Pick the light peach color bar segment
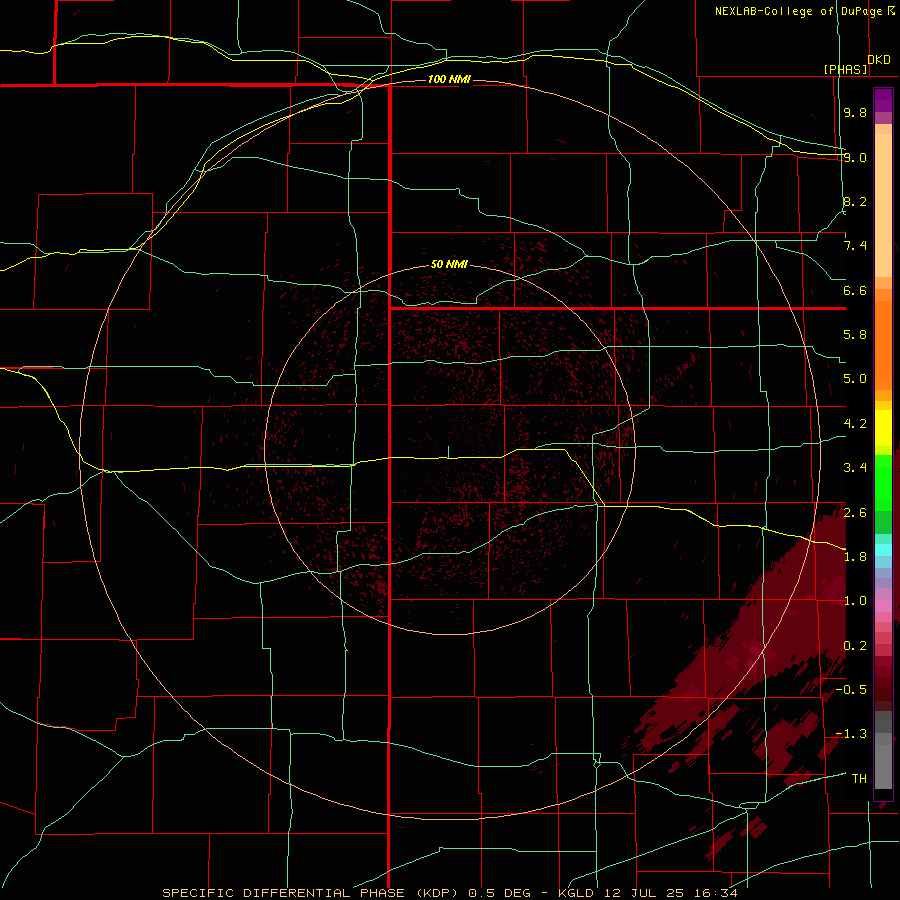This screenshot has height=900, width=900. (x=883, y=205)
